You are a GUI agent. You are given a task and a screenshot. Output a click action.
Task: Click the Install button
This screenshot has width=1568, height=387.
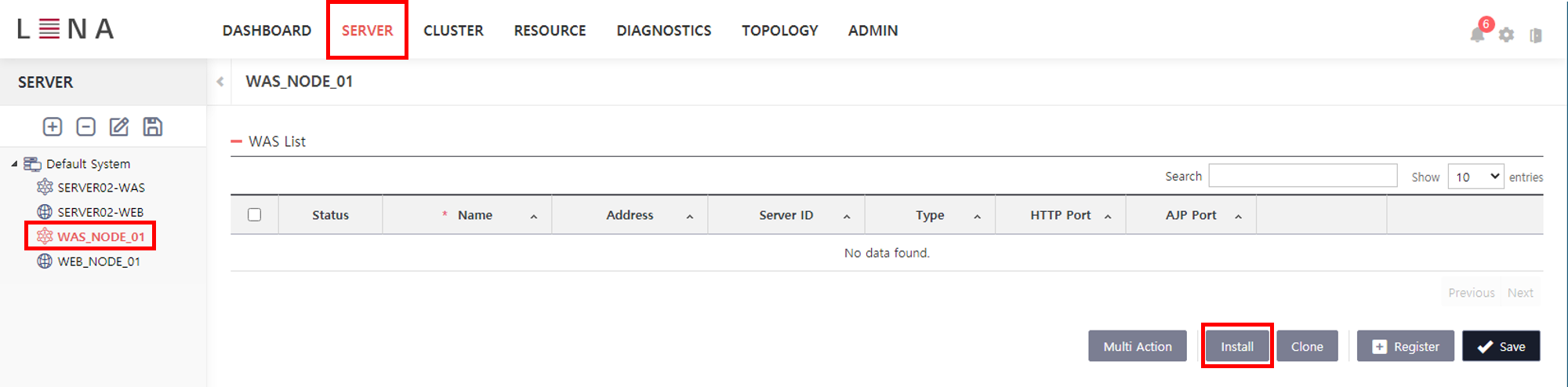[1236, 346]
